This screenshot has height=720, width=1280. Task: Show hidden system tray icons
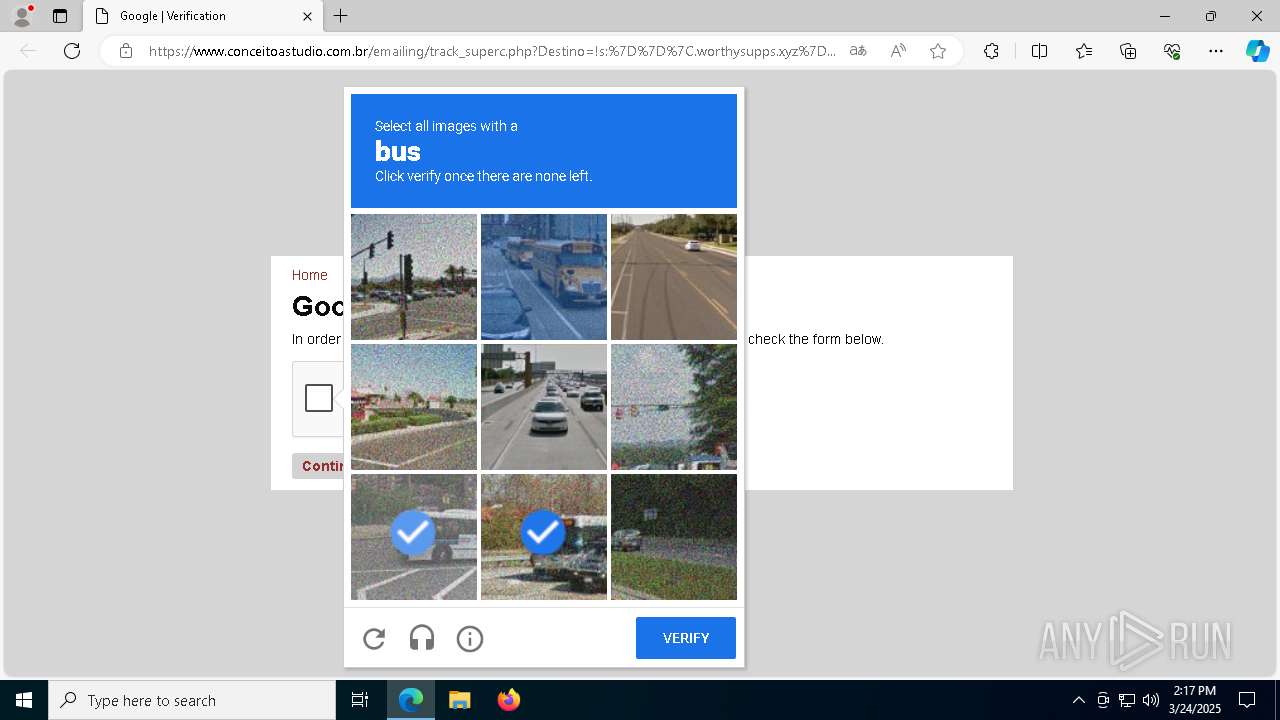click(x=1078, y=700)
